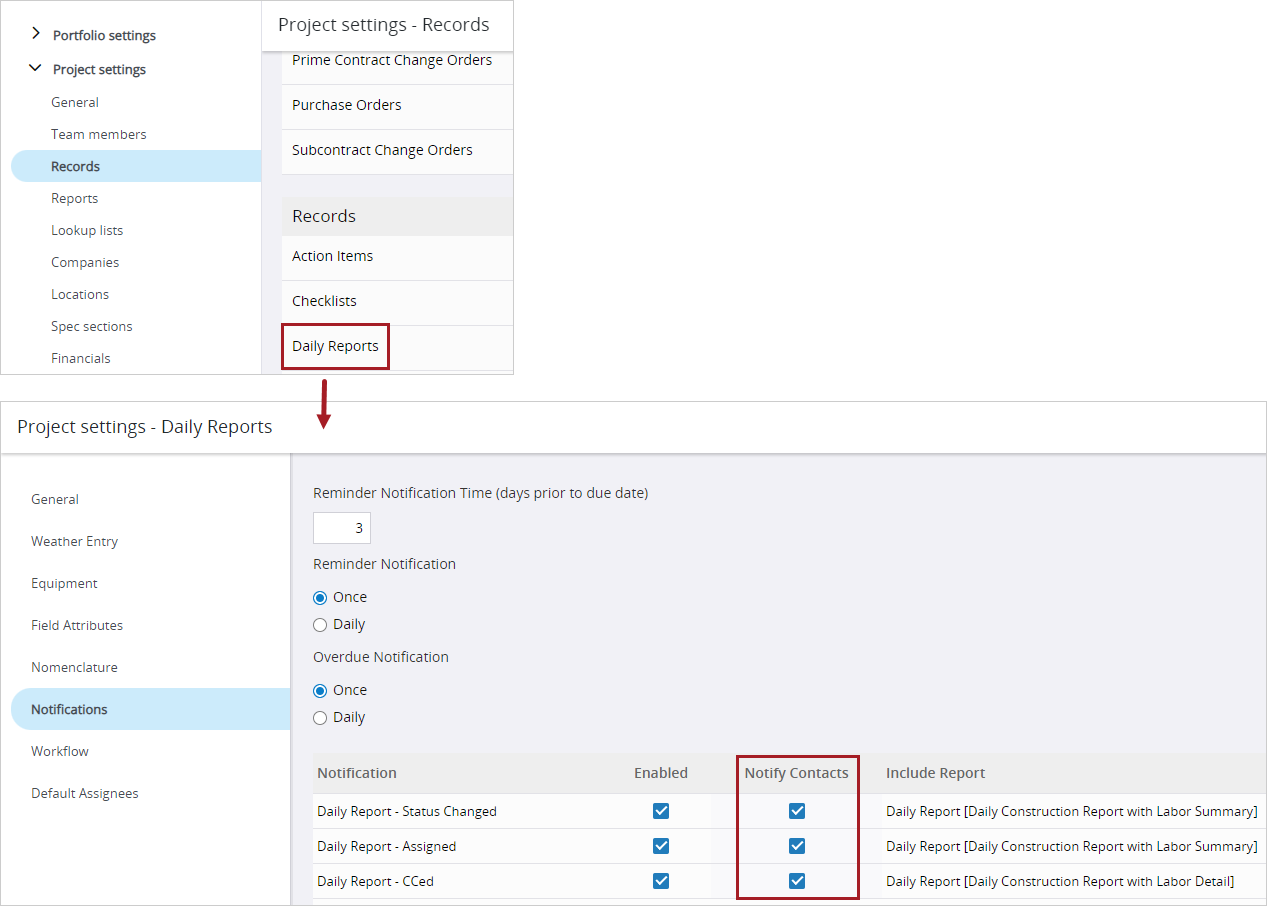Click the Project settings tree label
The width and height of the screenshot is (1267, 906).
(99, 69)
